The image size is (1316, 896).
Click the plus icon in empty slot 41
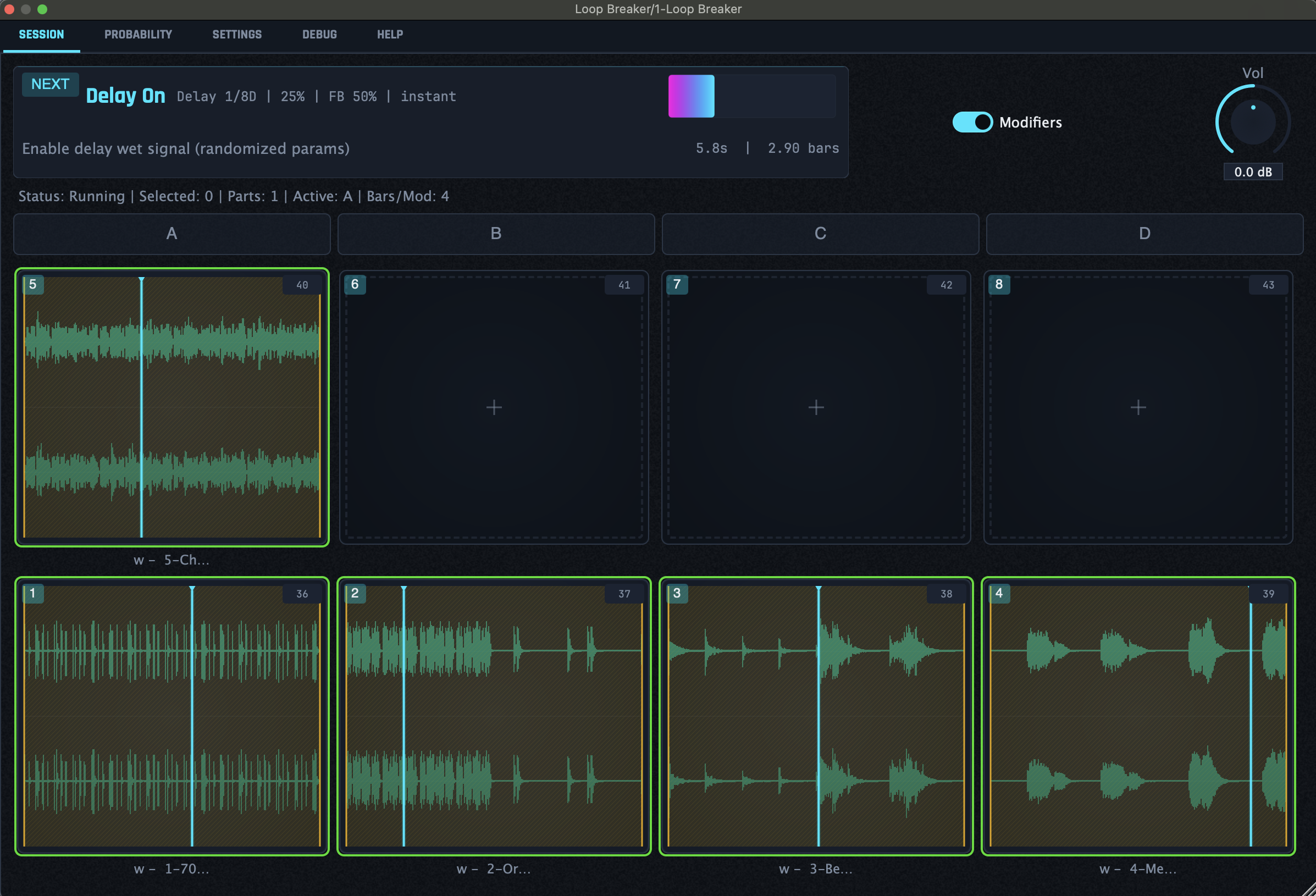(x=493, y=407)
